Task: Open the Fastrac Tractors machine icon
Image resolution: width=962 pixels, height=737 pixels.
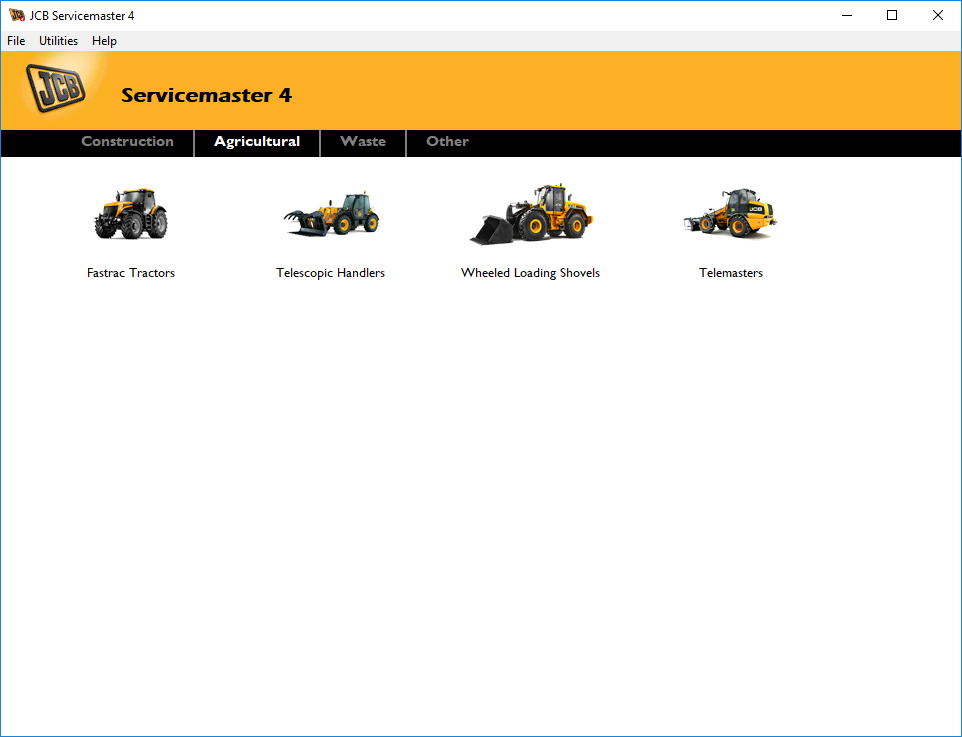Action: coord(131,214)
